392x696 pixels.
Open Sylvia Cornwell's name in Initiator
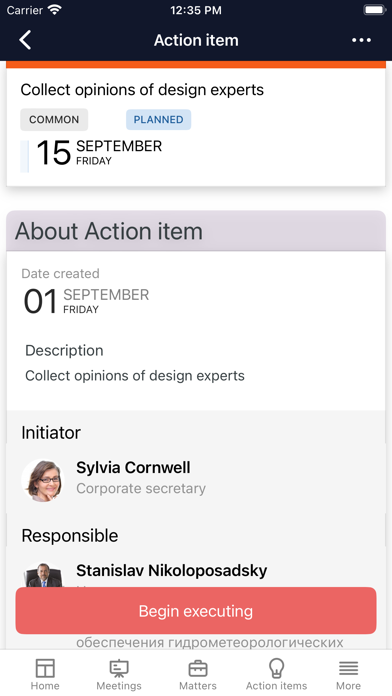pyautogui.click(x=133, y=467)
